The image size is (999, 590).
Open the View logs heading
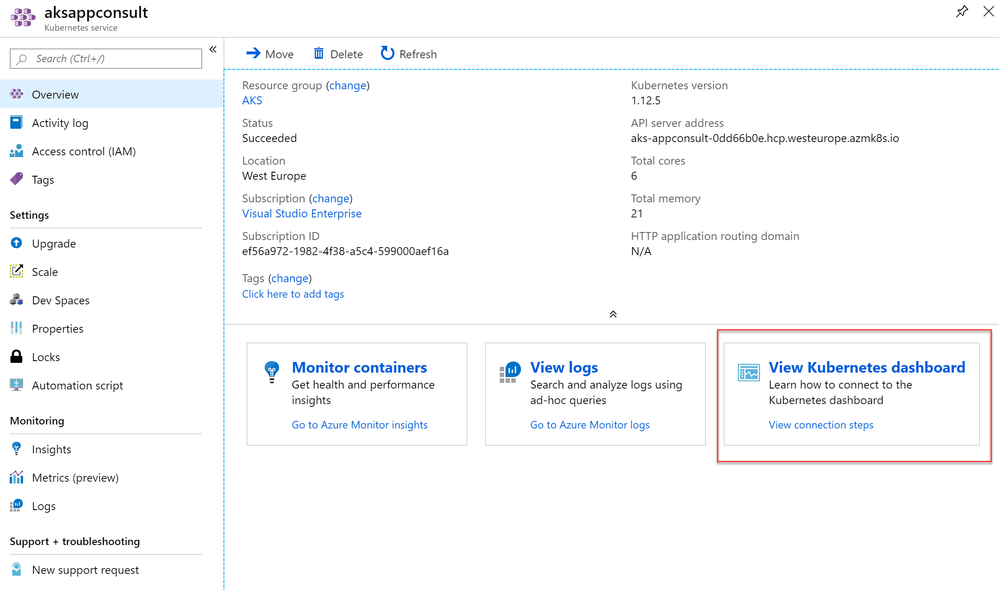click(564, 368)
